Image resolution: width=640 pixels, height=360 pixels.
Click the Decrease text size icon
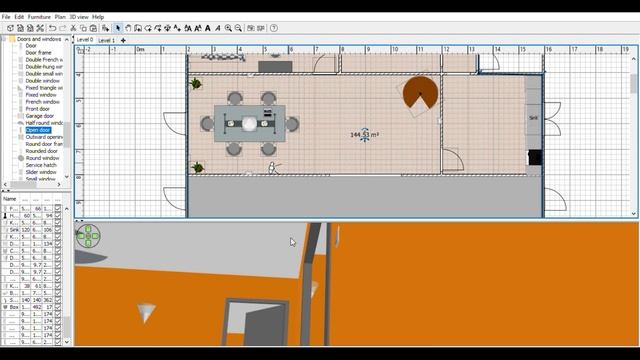pyautogui.click(x=198, y=28)
